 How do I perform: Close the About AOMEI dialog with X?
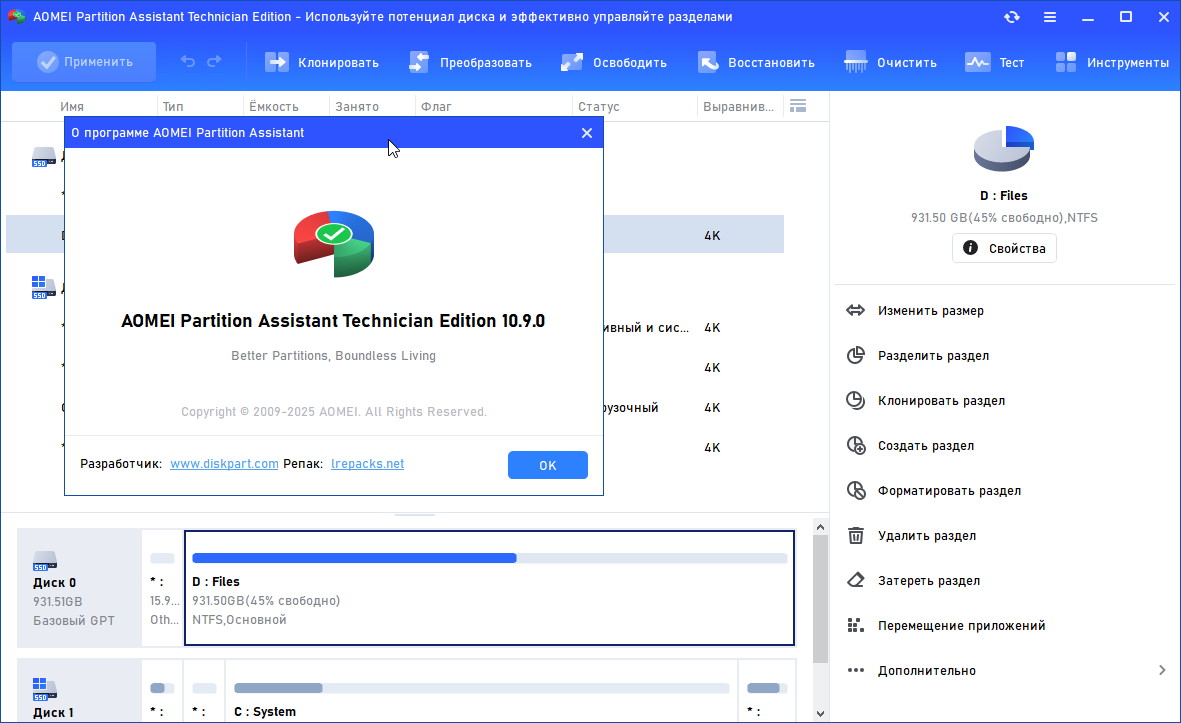point(587,133)
